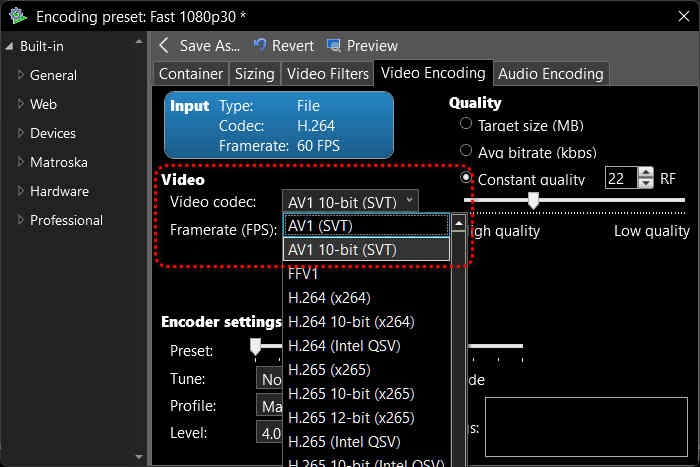Choose H.265 12-bit (x265) codec
700x467 pixels.
click(366, 418)
